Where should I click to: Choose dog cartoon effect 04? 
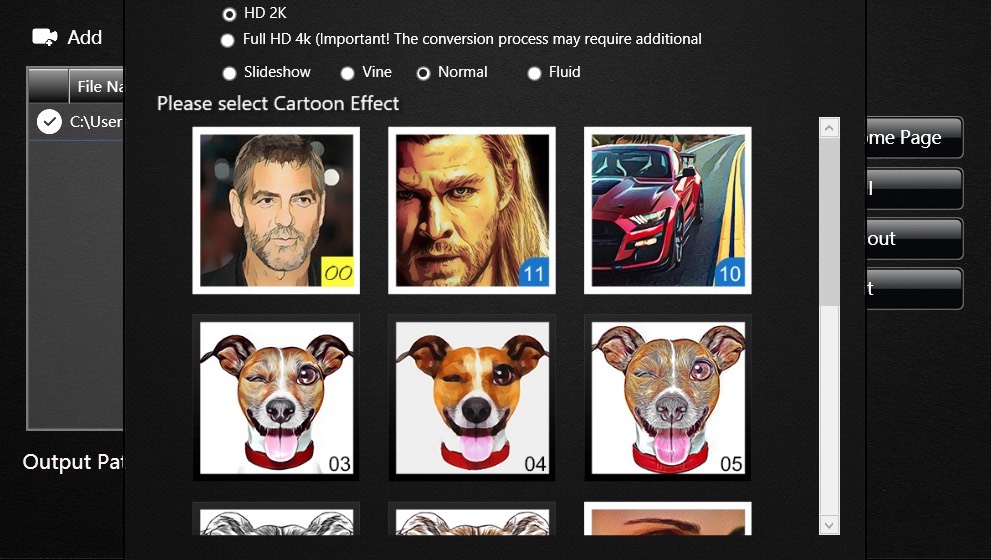(x=472, y=397)
